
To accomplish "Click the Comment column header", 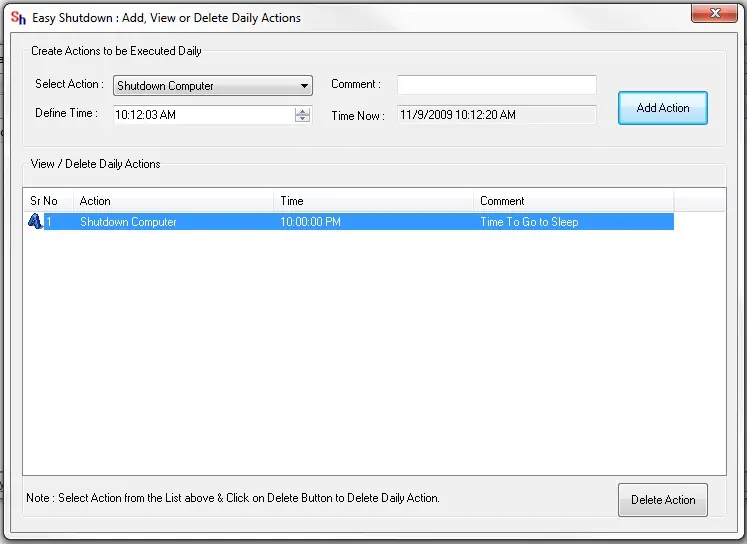I will point(572,201).
